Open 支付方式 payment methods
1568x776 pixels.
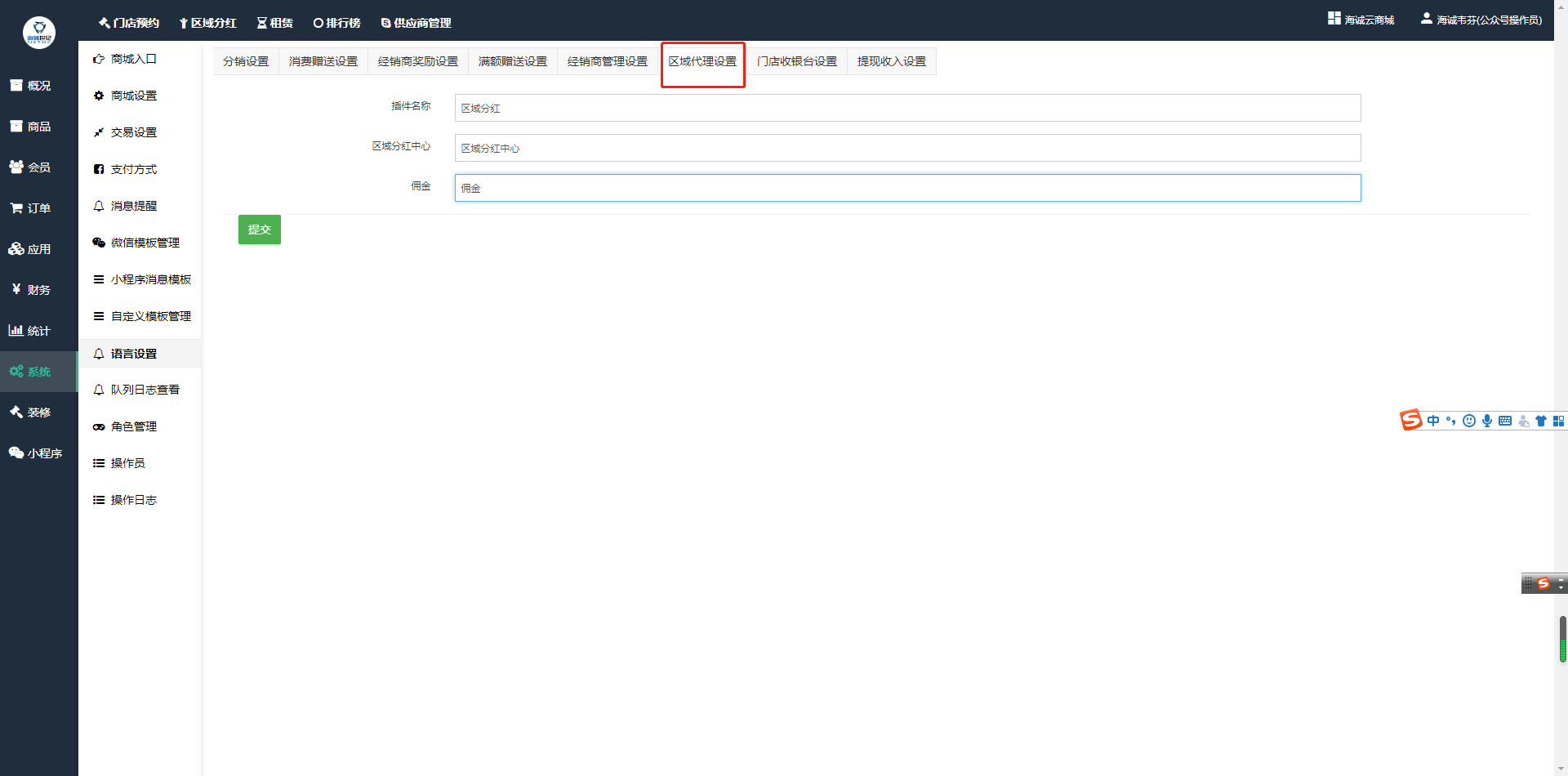(125, 169)
